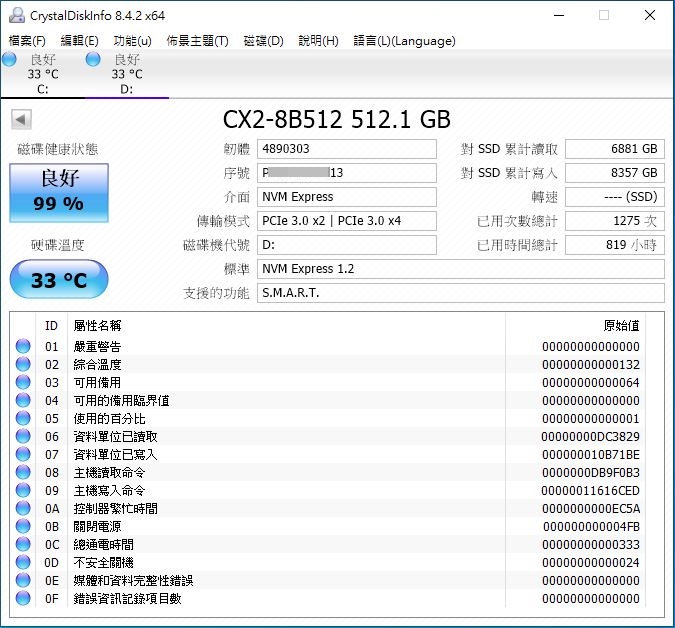Open the 功能(u) menu
The height and width of the screenshot is (628, 675).
(x=132, y=41)
